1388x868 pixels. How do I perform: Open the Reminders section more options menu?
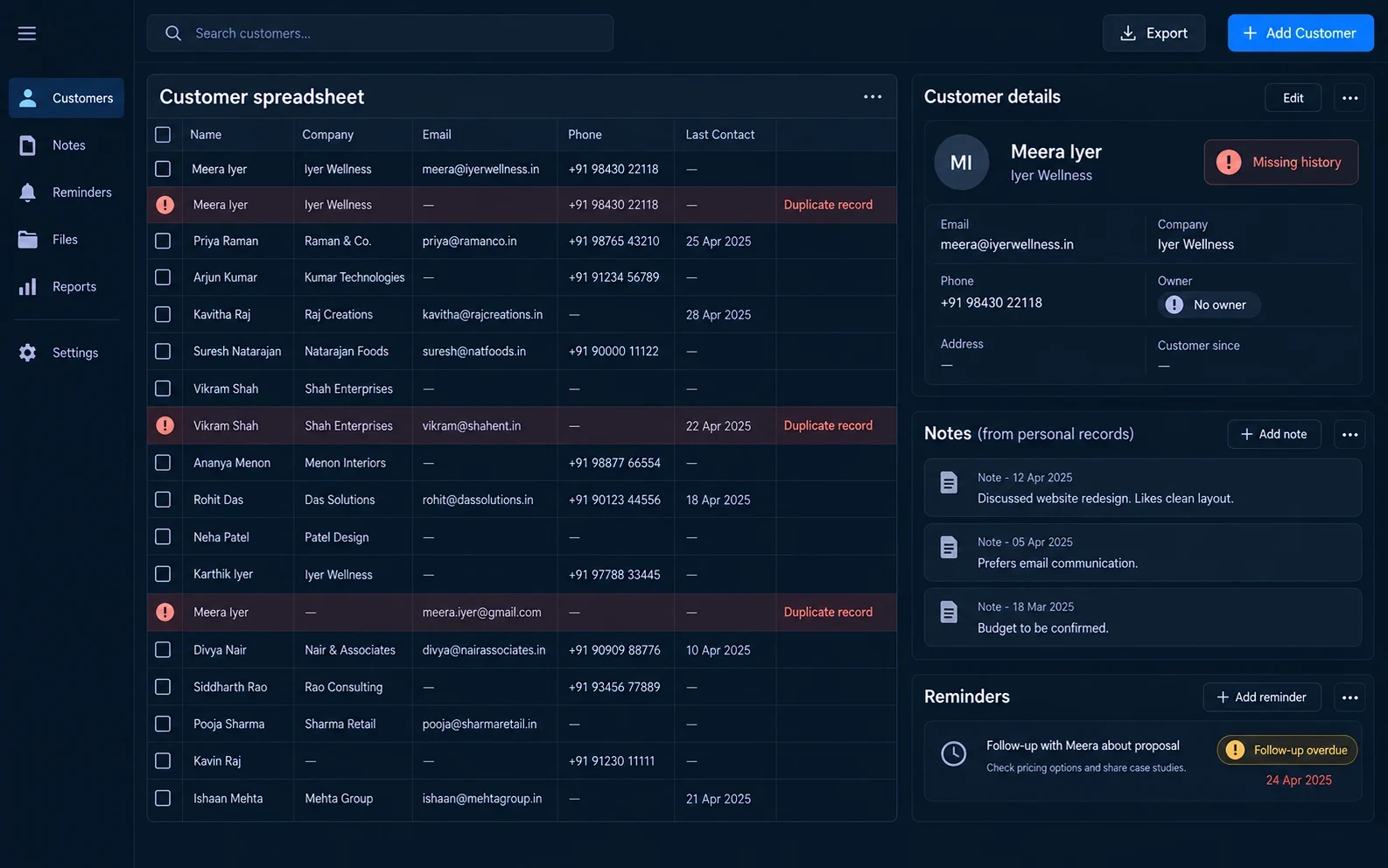point(1350,697)
